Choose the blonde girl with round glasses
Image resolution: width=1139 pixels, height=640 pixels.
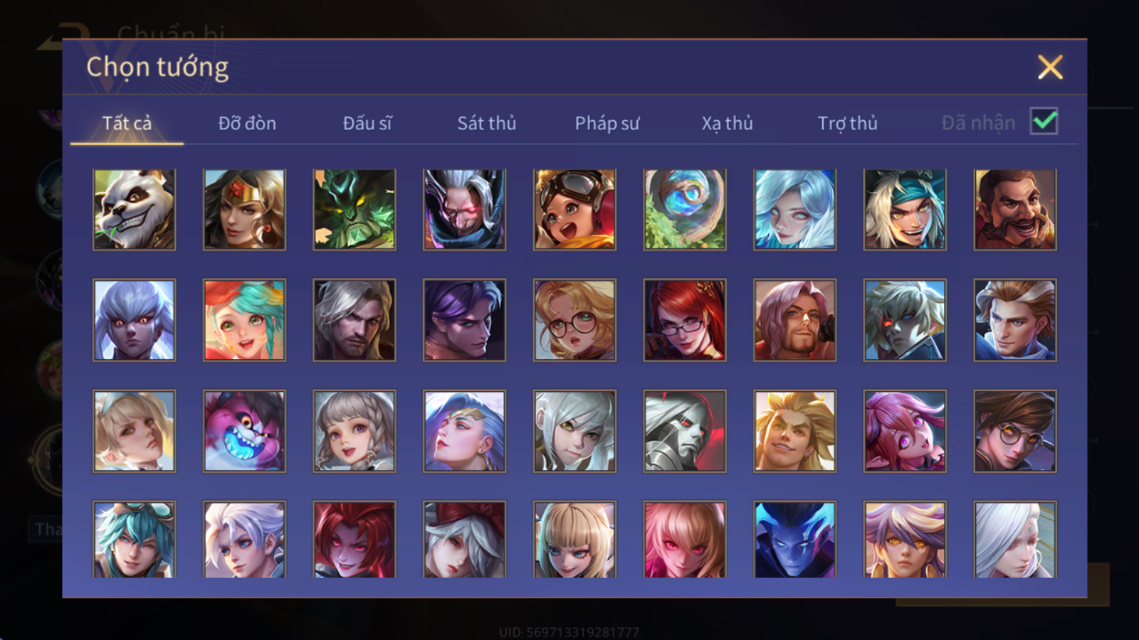click(x=575, y=320)
